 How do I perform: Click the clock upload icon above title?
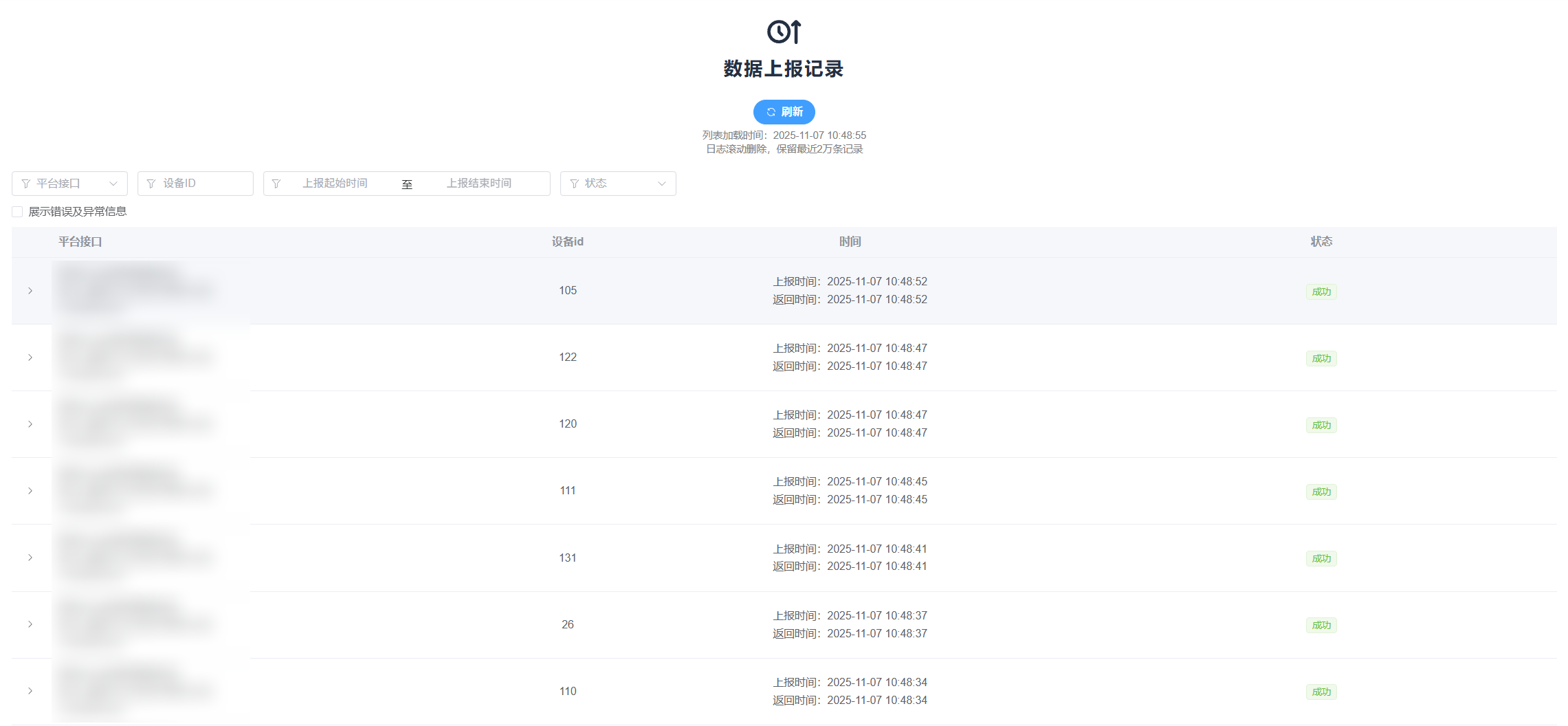pos(784,32)
